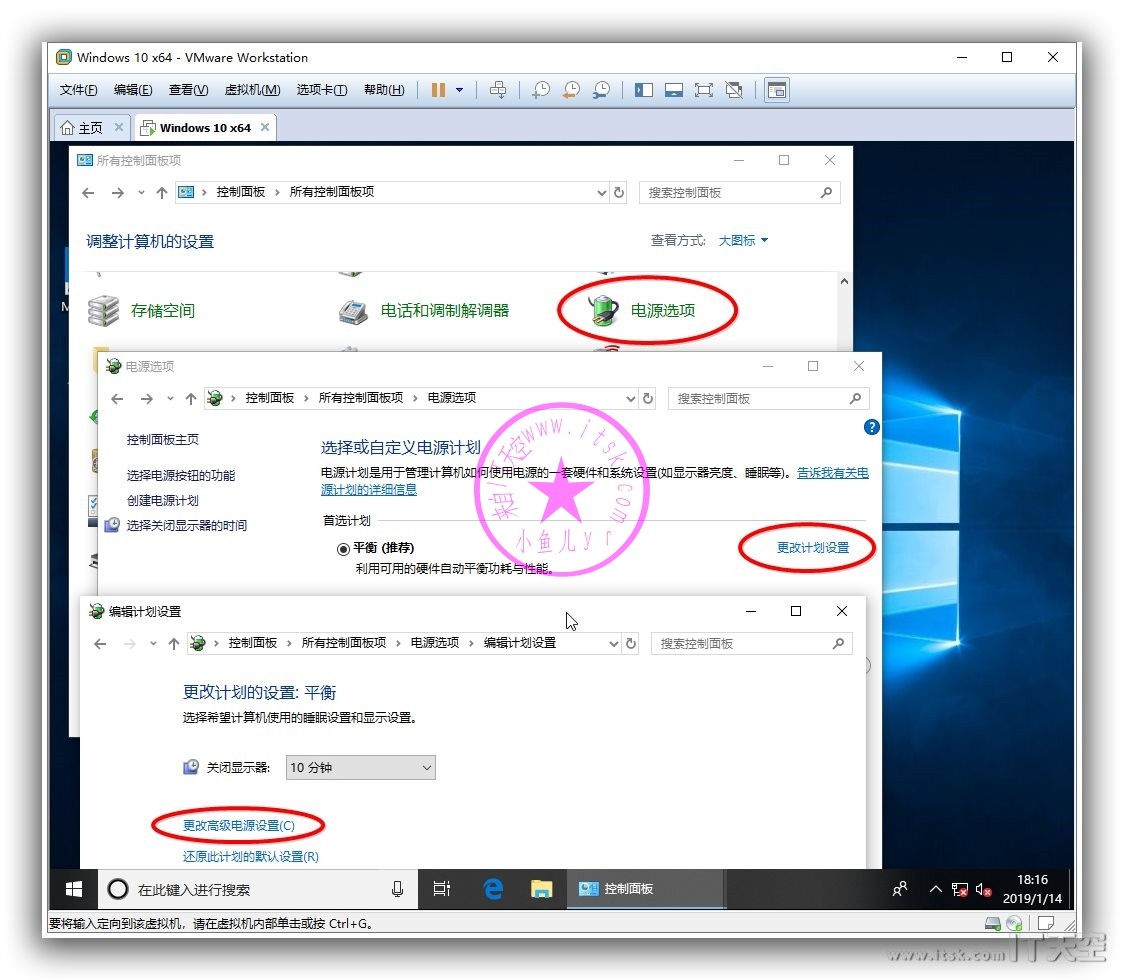Expand the address bar dropdown in 所有控制面板项 window
Image resolution: width=1124 pixels, height=980 pixels.
coord(602,192)
